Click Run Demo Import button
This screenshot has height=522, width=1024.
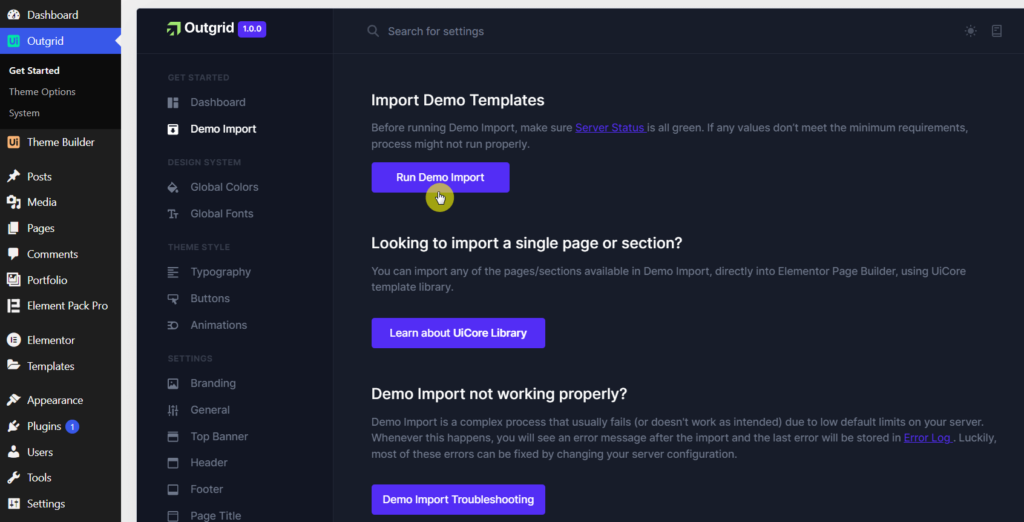[440, 178]
